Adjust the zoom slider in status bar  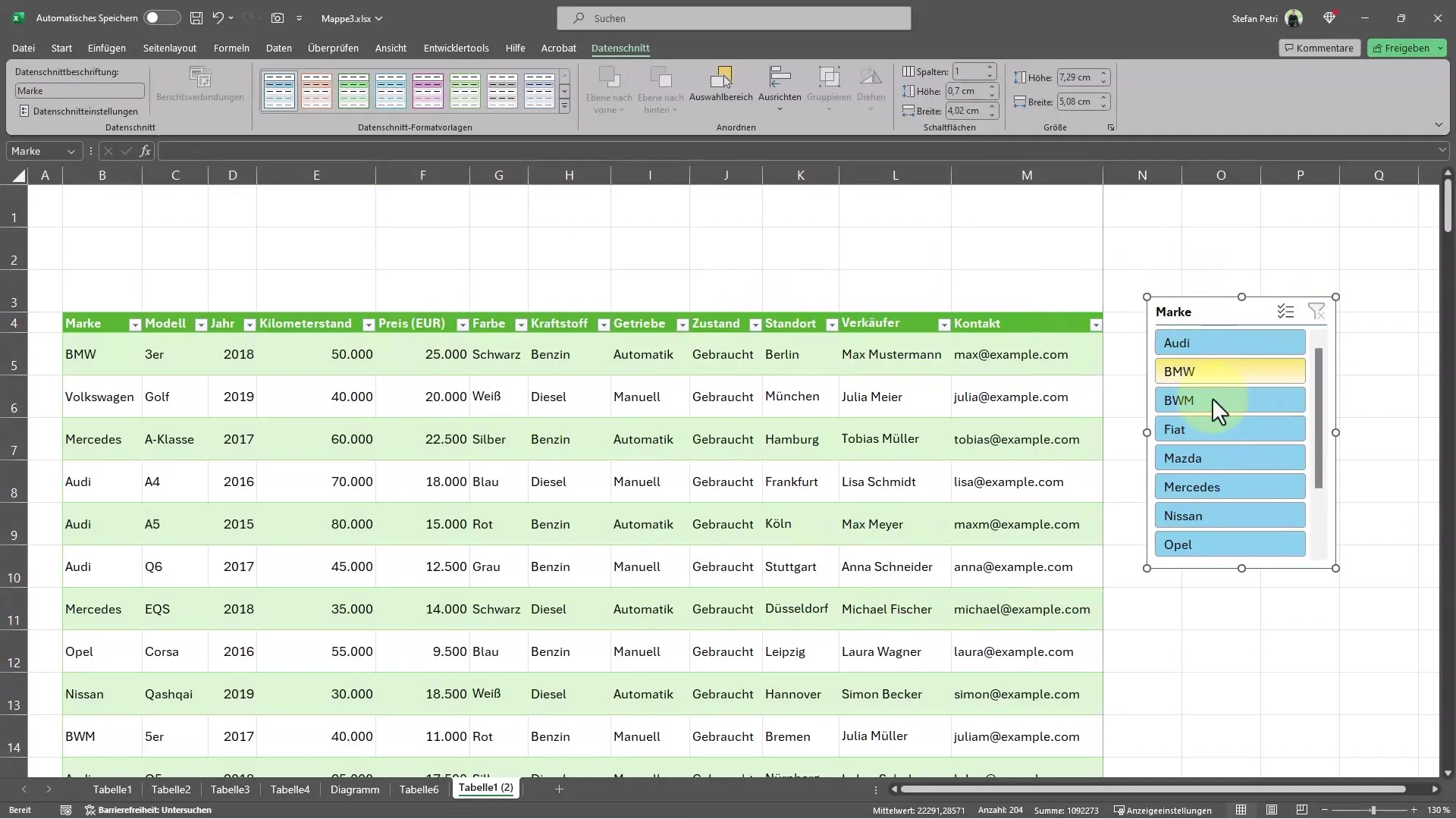(1373, 810)
